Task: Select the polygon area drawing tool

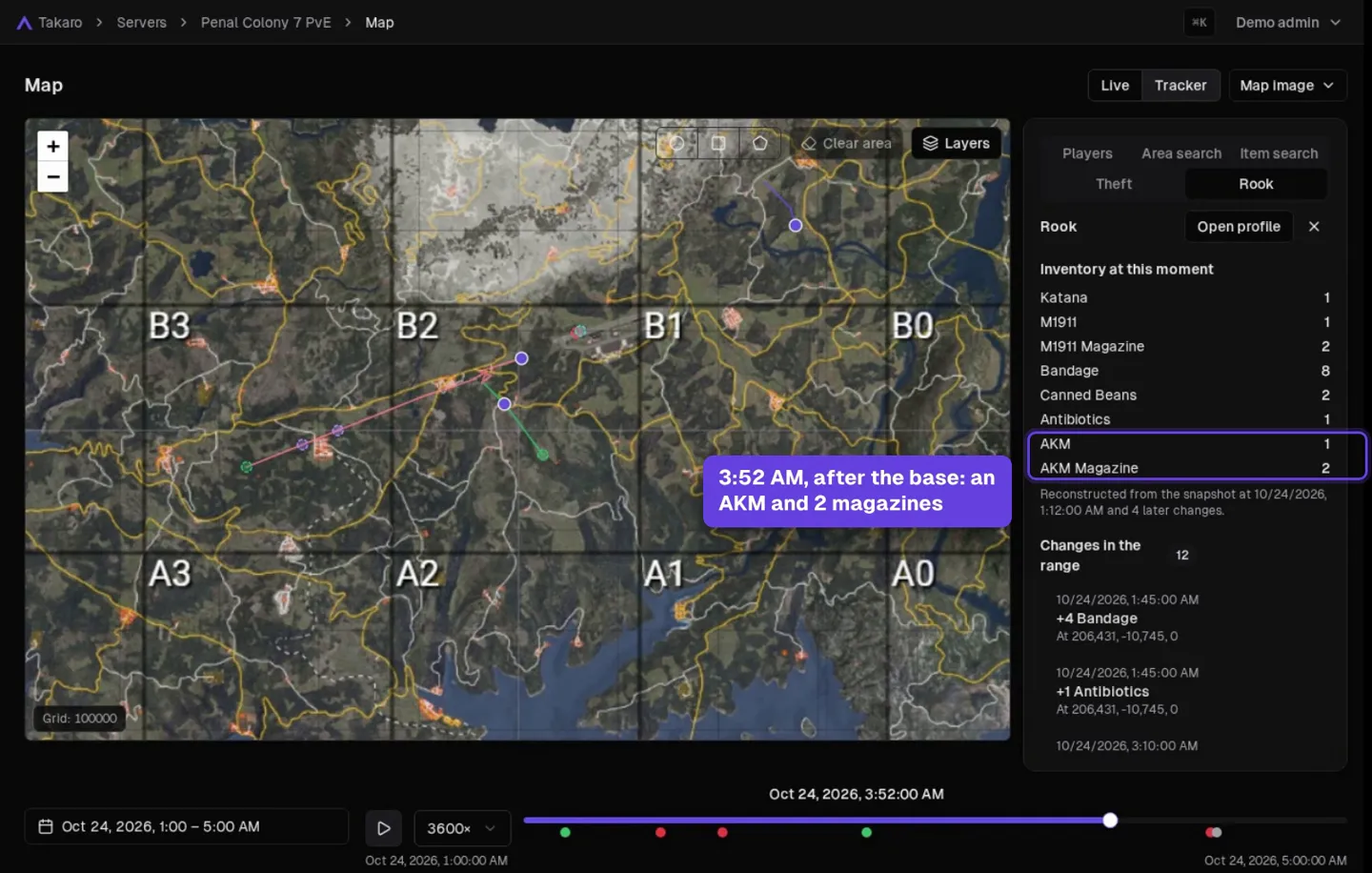Action: point(759,143)
